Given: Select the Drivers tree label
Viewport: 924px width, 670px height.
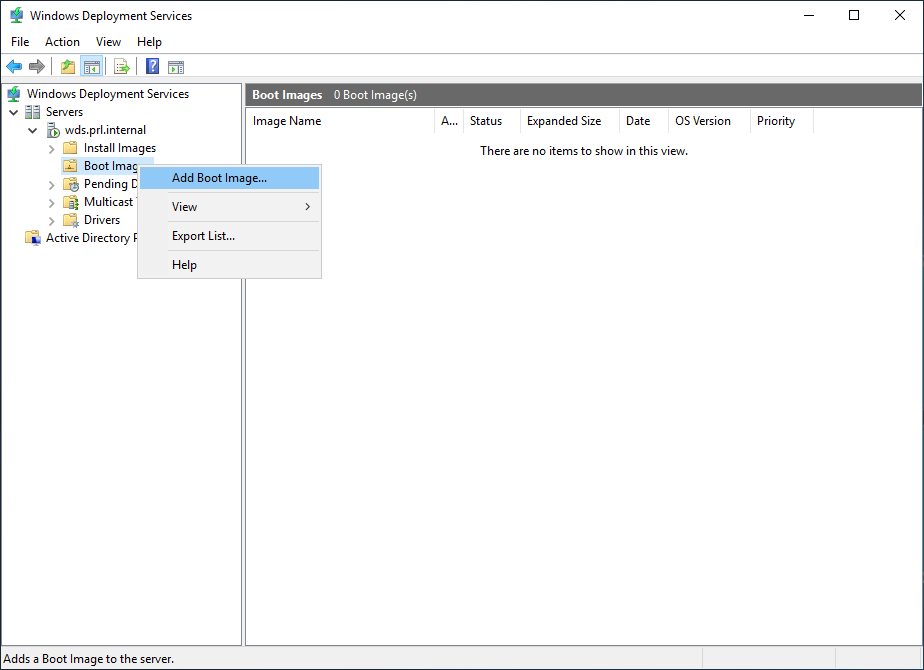Looking at the screenshot, I should pos(102,220).
